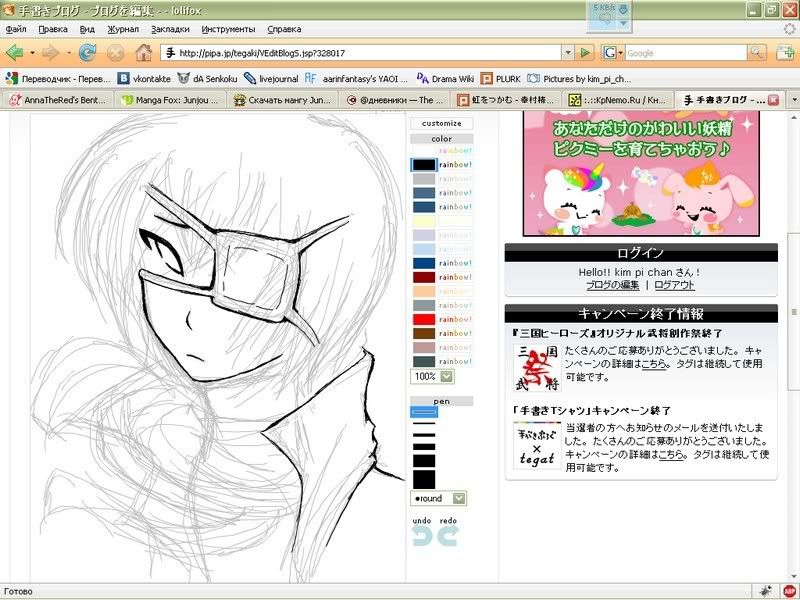The height and width of the screenshot is (600, 800).
Task: Go back with the green back arrow
Action: pos(16,52)
